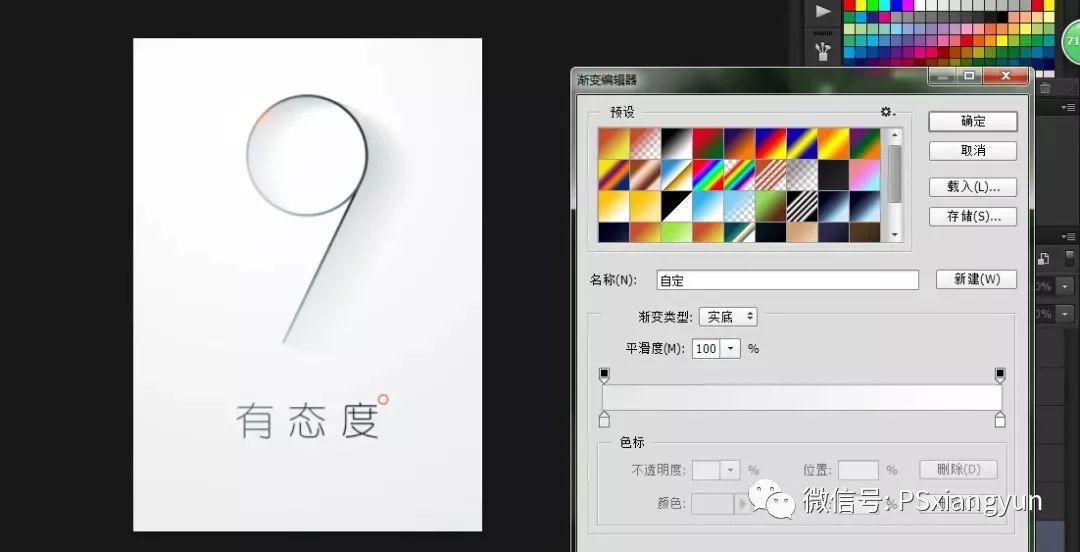
Task: Click the red Close button of Gradient Editor
Action: point(1006,76)
